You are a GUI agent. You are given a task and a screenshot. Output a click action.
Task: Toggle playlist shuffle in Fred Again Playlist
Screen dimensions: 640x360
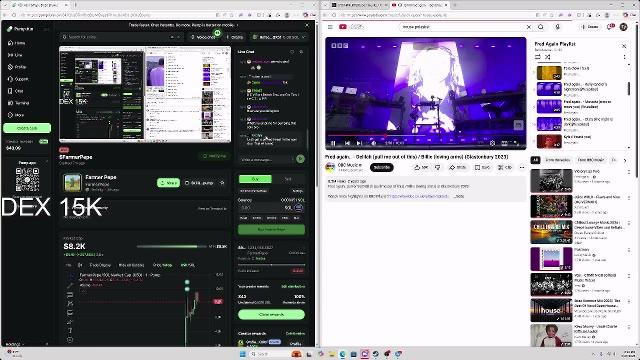pos(547,57)
